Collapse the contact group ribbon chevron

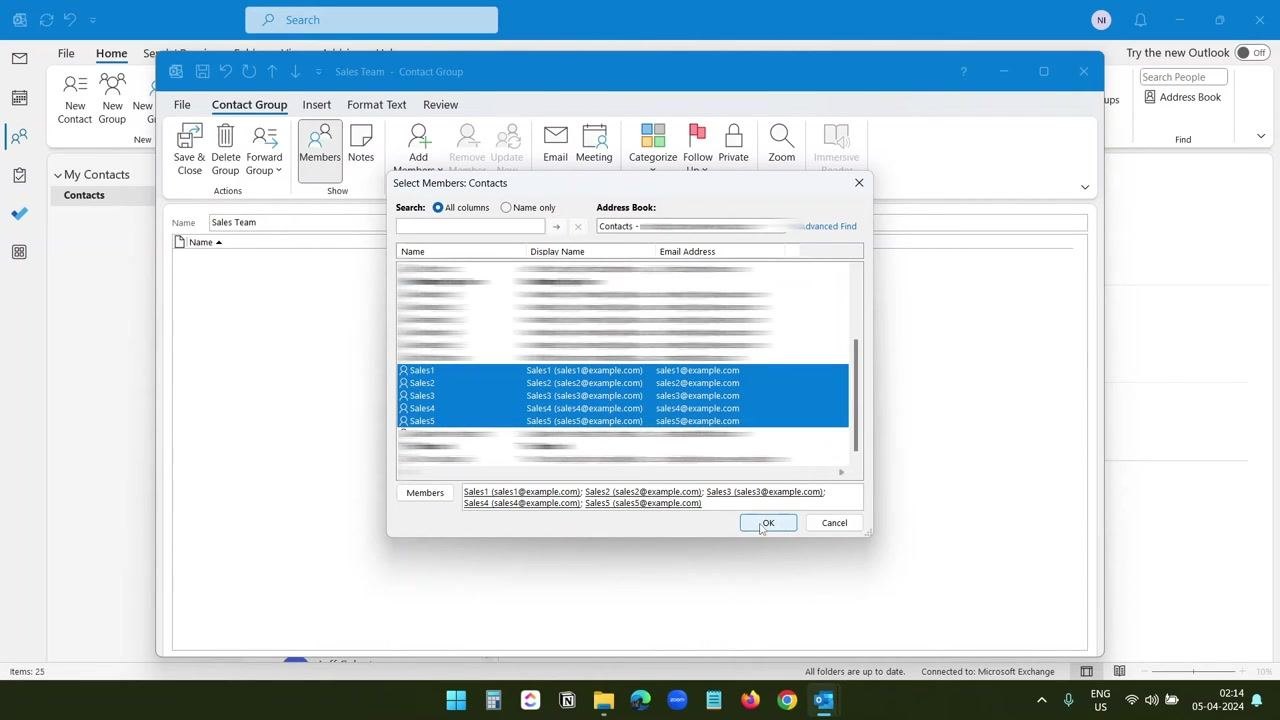click(1085, 187)
